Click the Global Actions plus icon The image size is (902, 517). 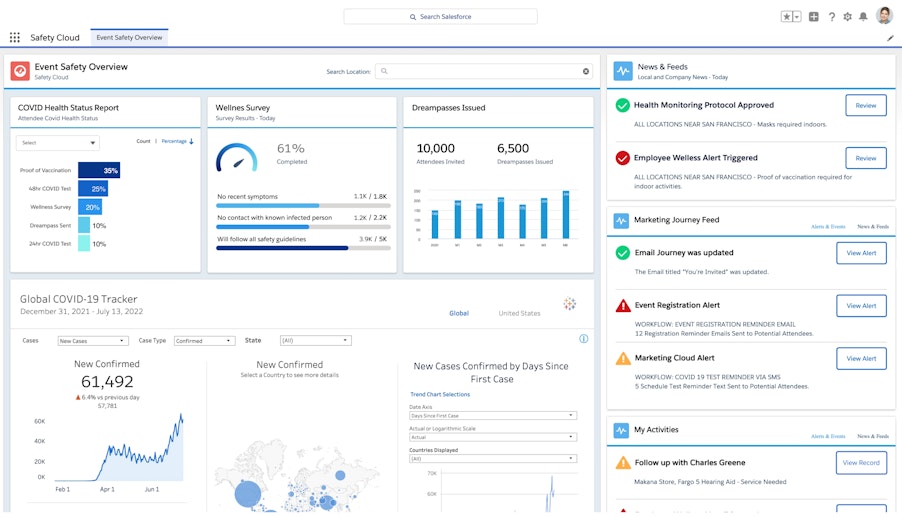[813, 17]
